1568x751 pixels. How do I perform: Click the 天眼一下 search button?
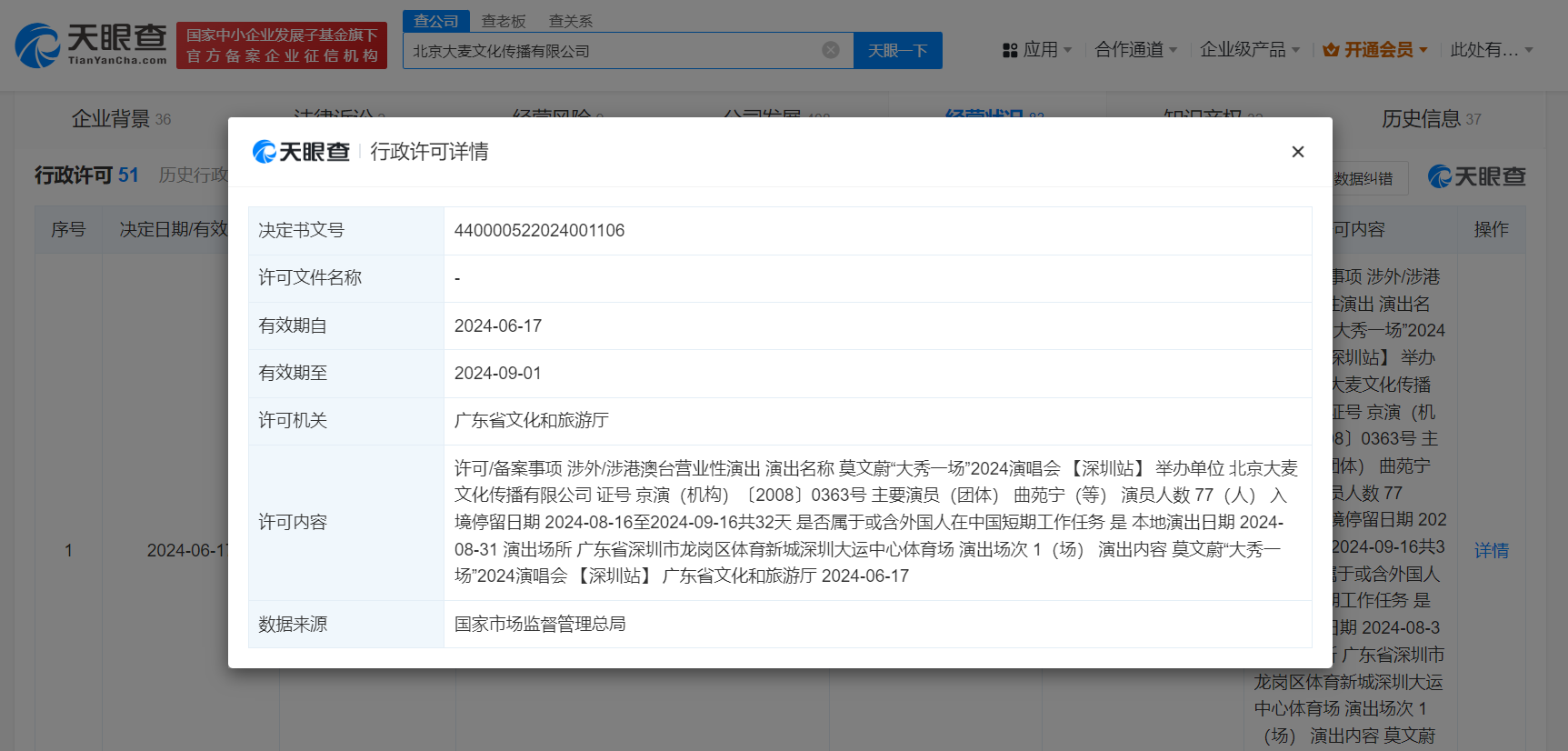(898, 51)
